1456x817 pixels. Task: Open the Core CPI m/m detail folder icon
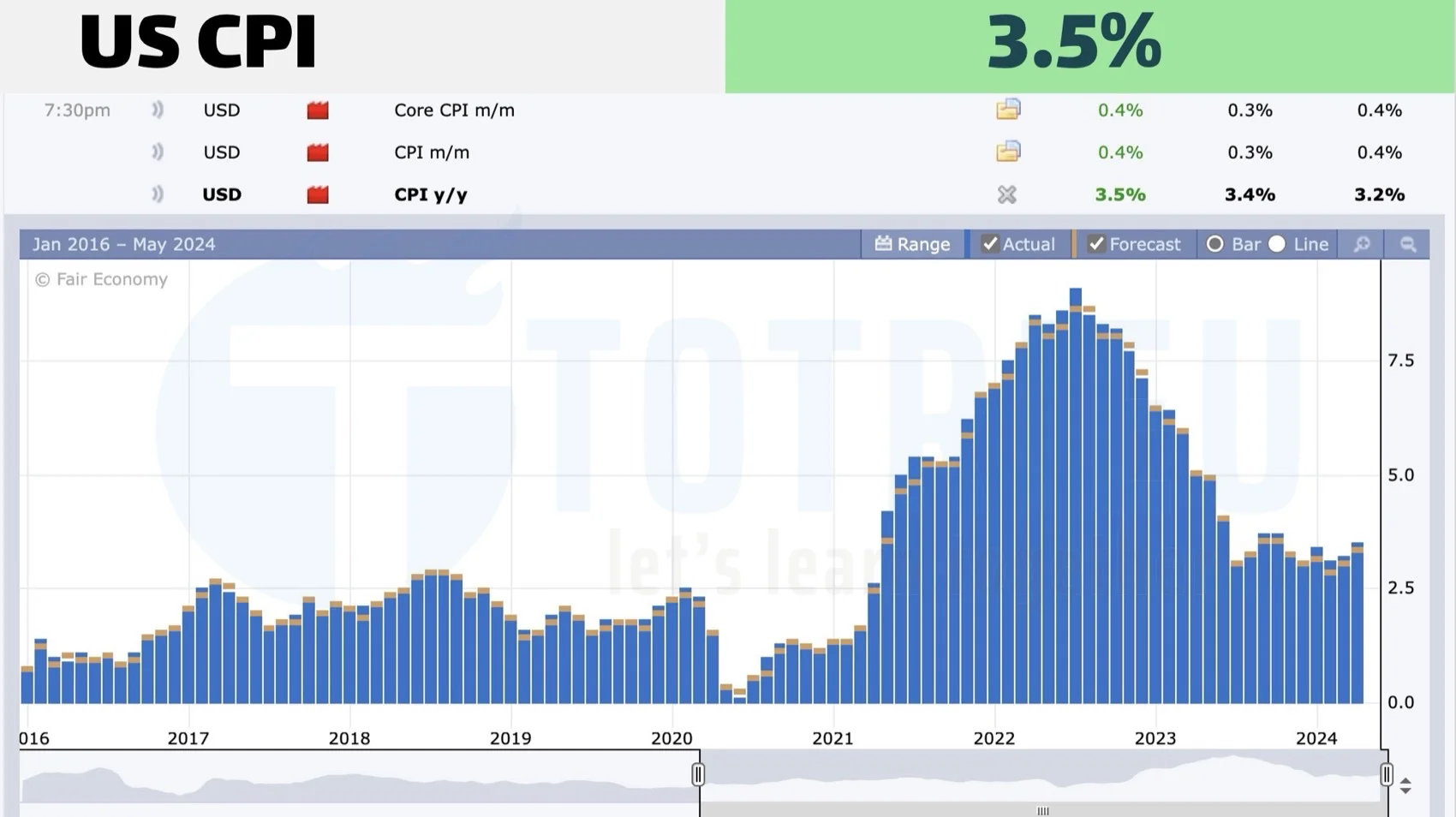(1008, 110)
